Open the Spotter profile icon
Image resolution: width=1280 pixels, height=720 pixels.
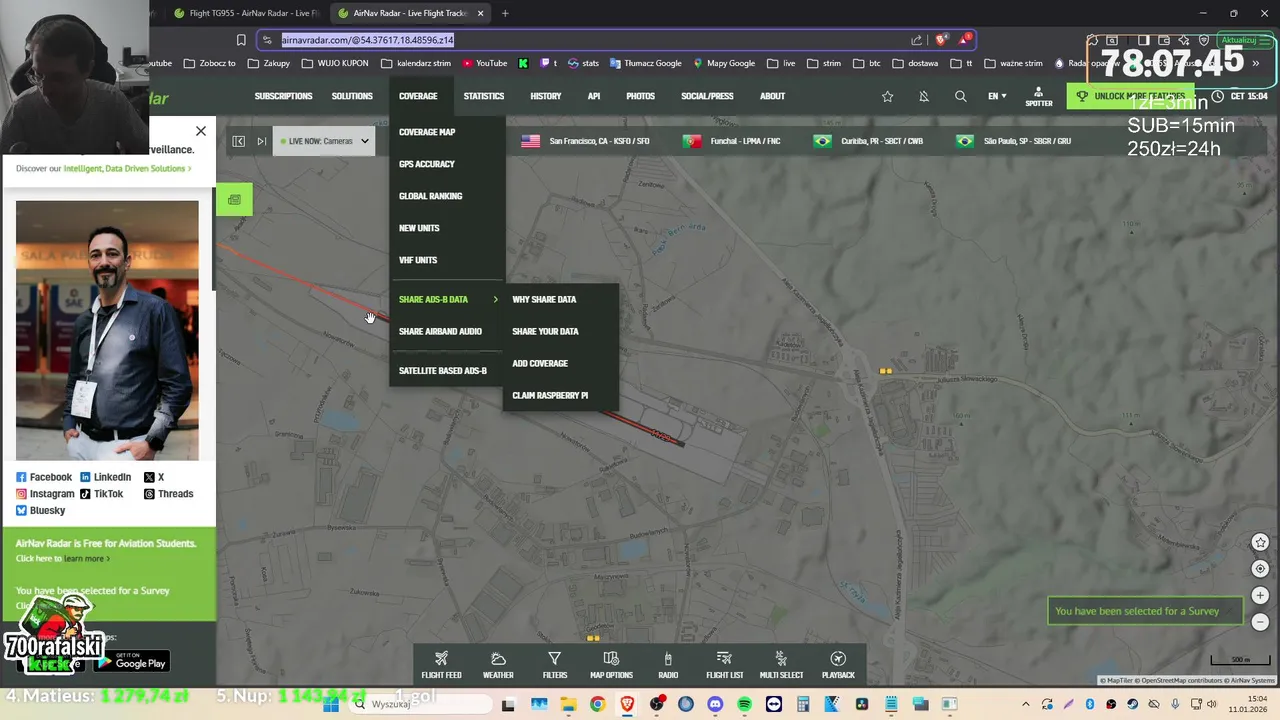point(1039,96)
